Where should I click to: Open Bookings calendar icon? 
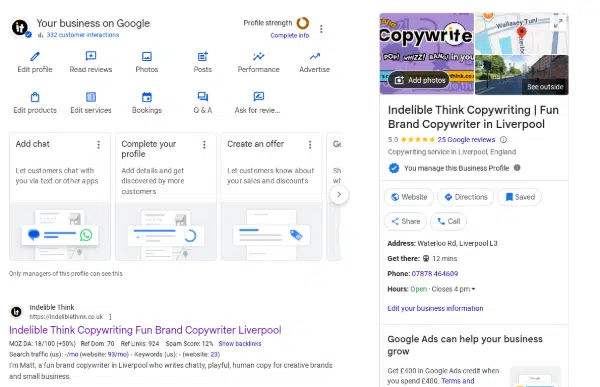[x=147, y=97]
